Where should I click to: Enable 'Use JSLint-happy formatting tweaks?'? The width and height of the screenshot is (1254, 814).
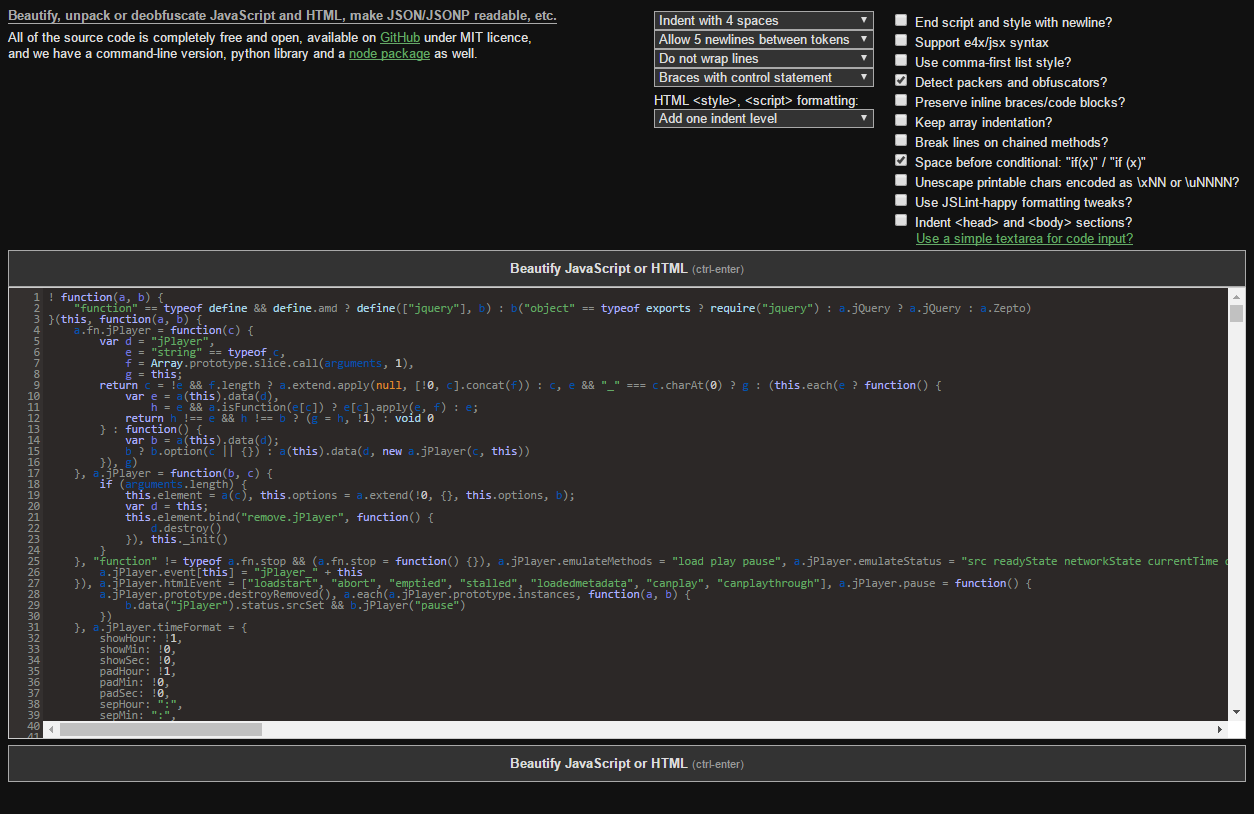902,201
